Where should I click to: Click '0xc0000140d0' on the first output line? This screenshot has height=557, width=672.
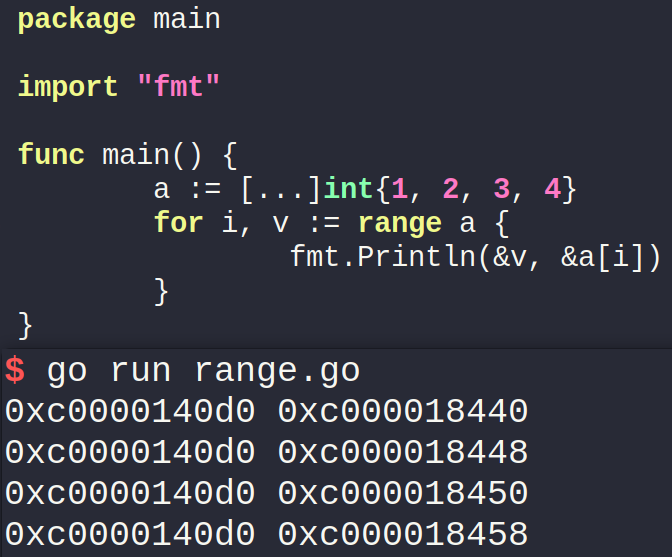point(130,411)
